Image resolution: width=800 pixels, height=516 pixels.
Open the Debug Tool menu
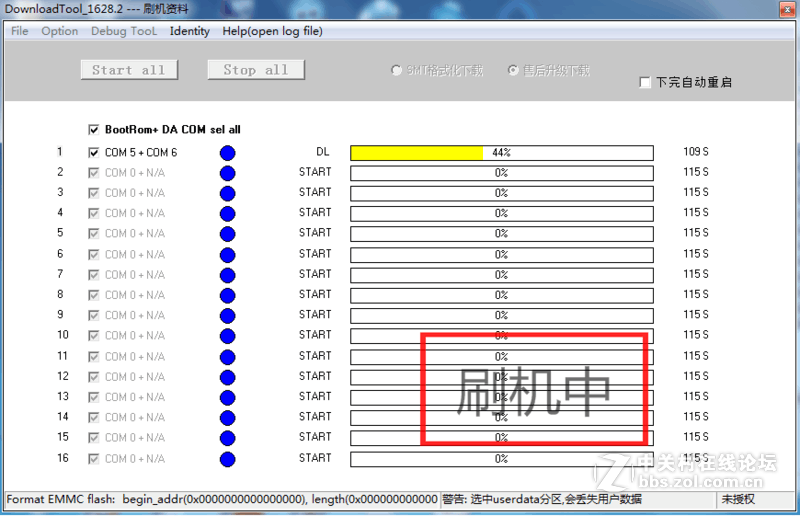(x=124, y=31)
